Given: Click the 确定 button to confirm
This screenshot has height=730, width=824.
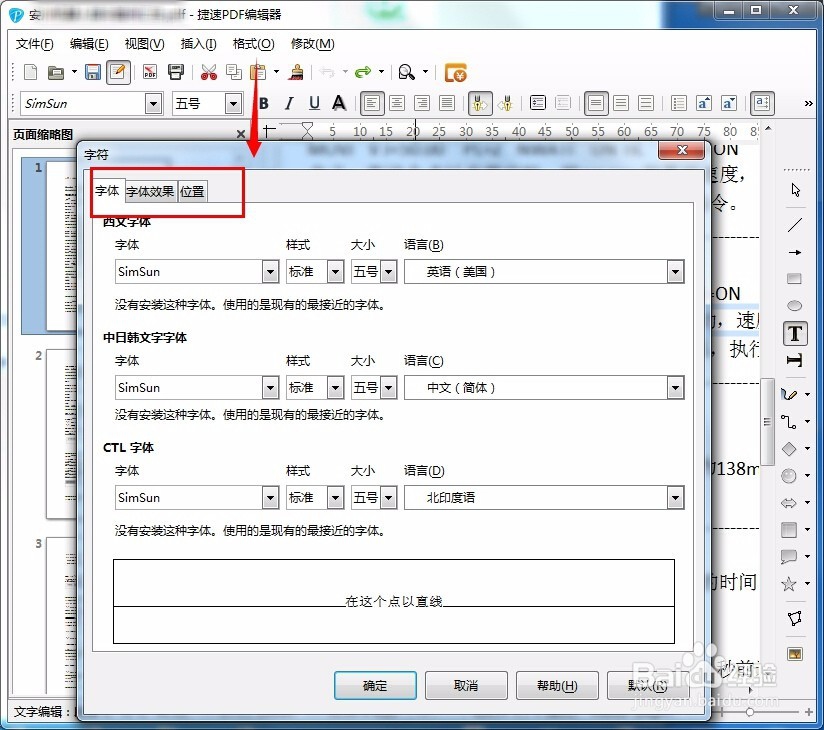Looking at the screenshot, I should point(375,686).
